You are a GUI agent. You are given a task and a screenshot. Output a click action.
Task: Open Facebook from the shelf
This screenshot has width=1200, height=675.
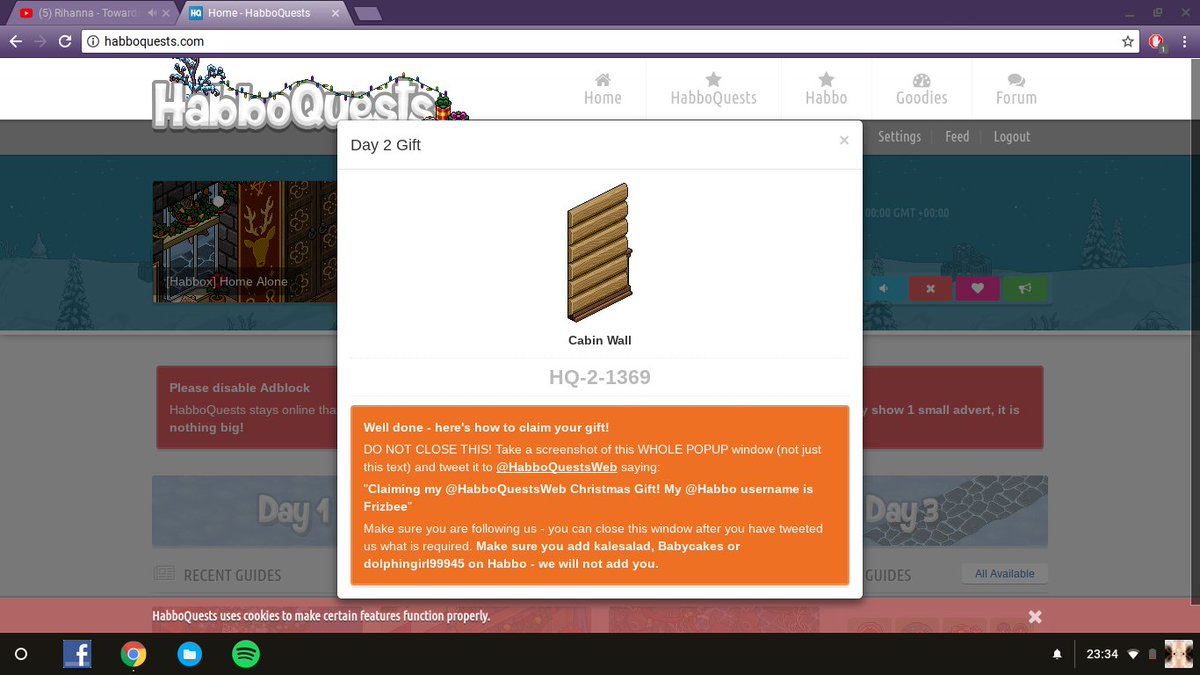pos(77,654)
